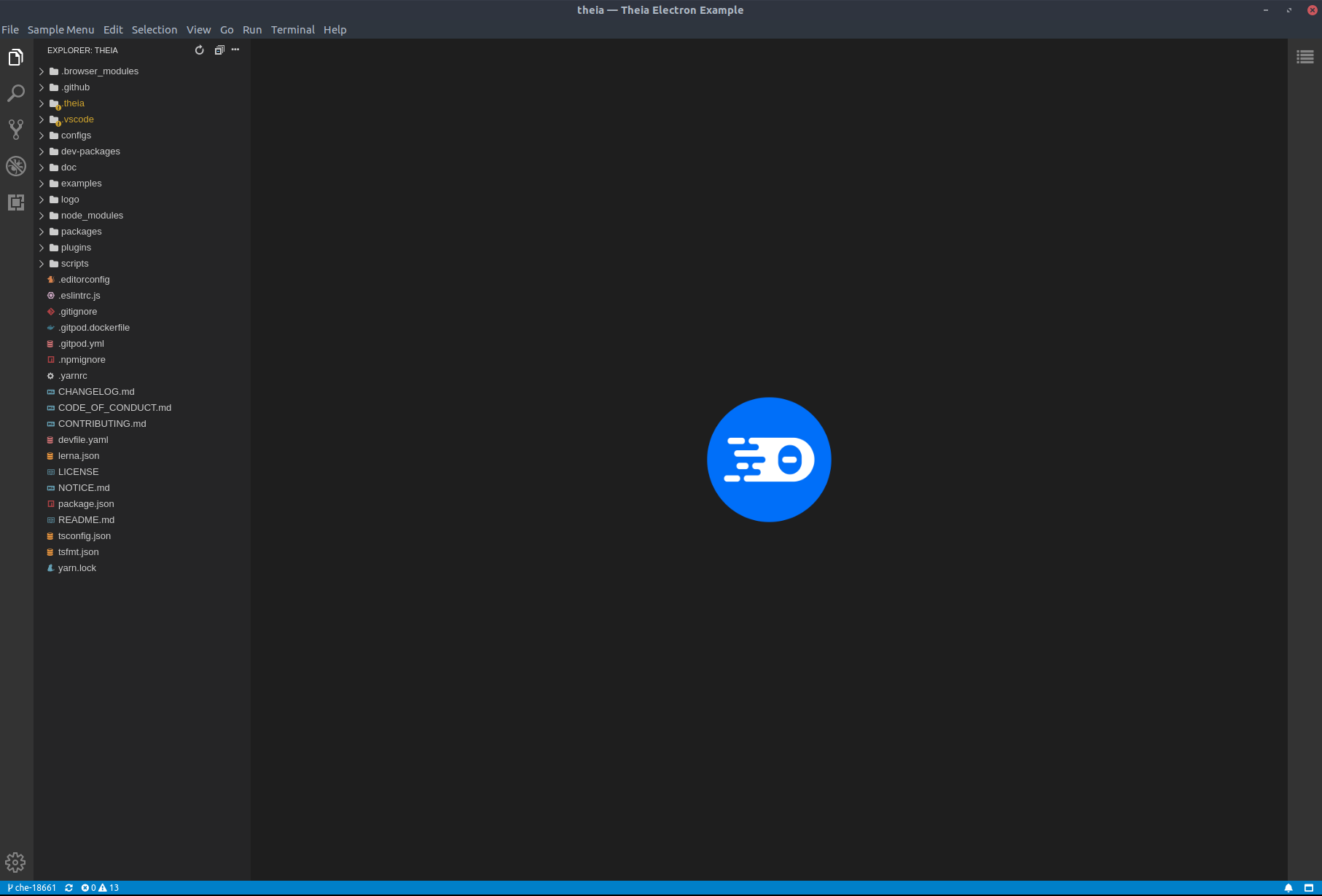Open the Sample Menu

tap(61, 30)
